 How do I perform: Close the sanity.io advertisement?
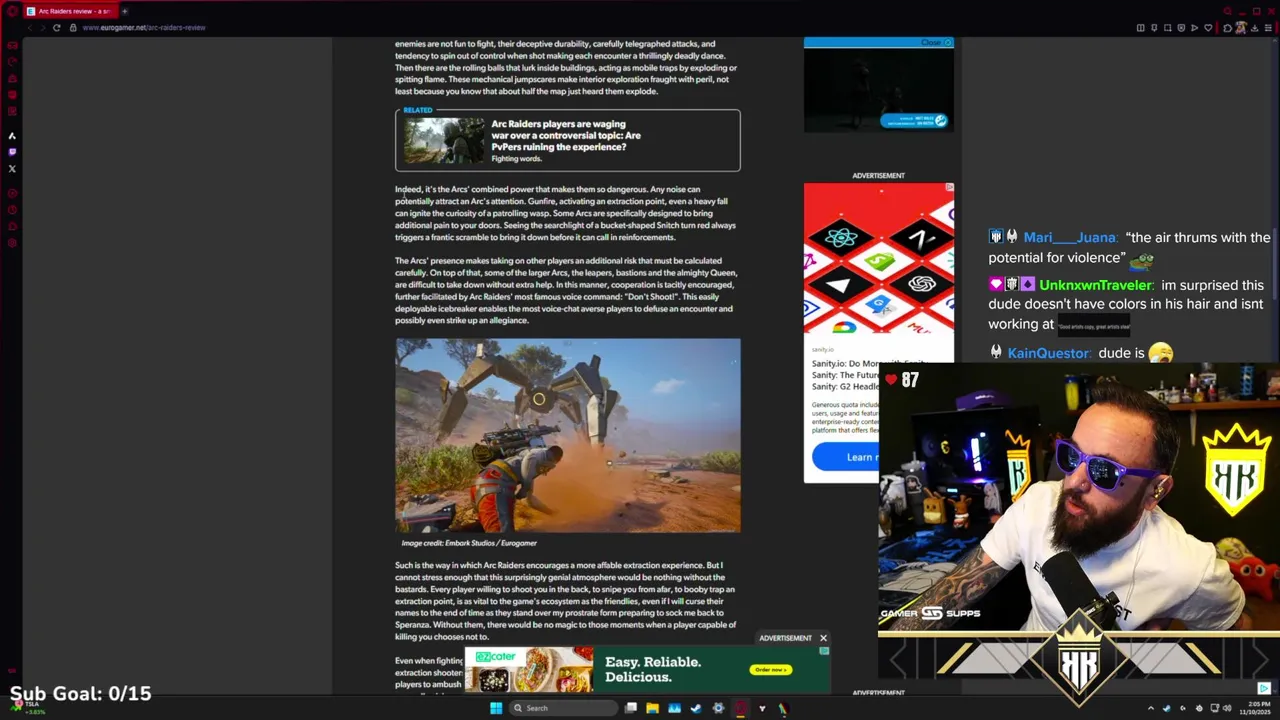coord(949,187)
